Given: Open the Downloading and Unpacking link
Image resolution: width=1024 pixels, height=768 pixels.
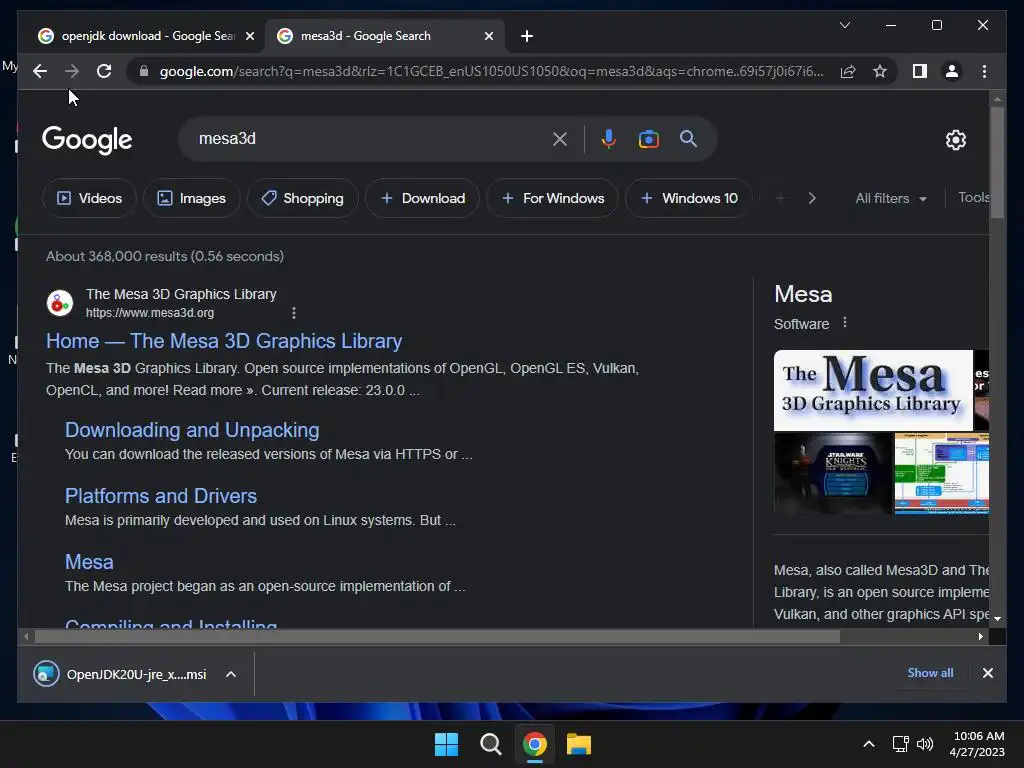Looking at the screenshot, I should (x=192, y=430).
